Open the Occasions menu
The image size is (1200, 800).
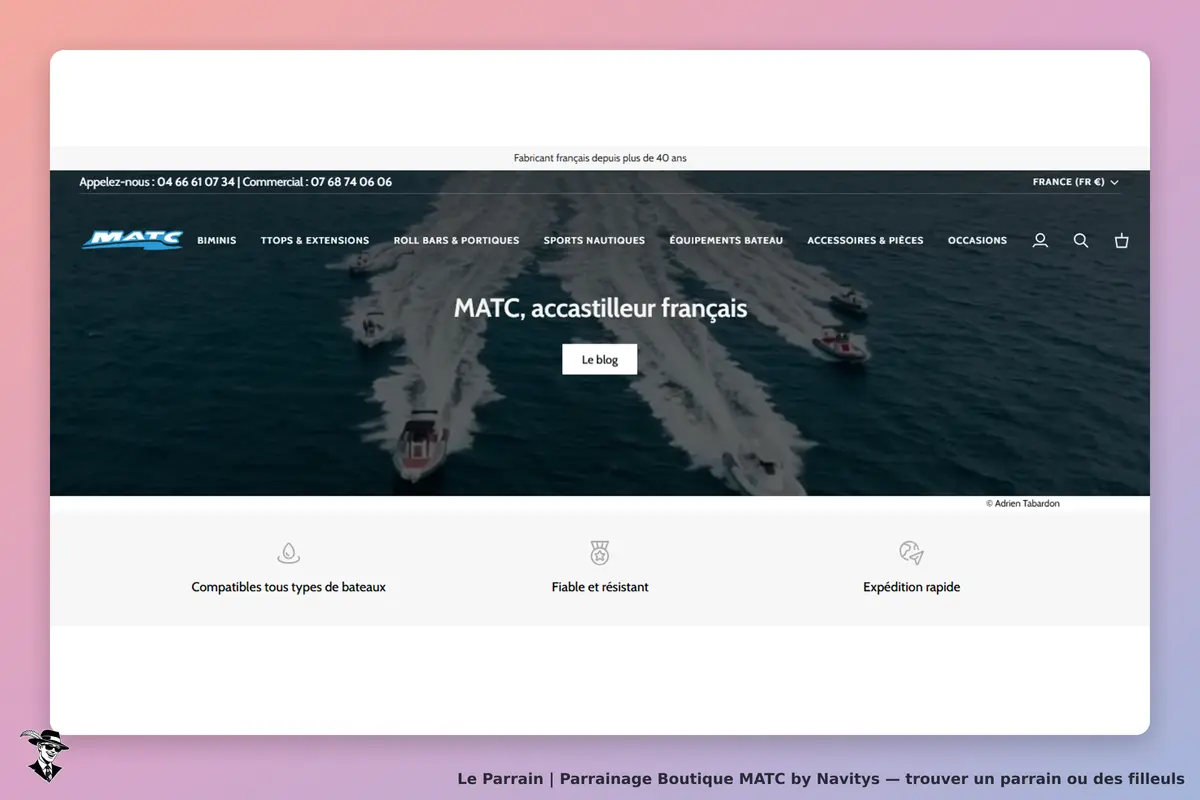[x=977, y=240]
